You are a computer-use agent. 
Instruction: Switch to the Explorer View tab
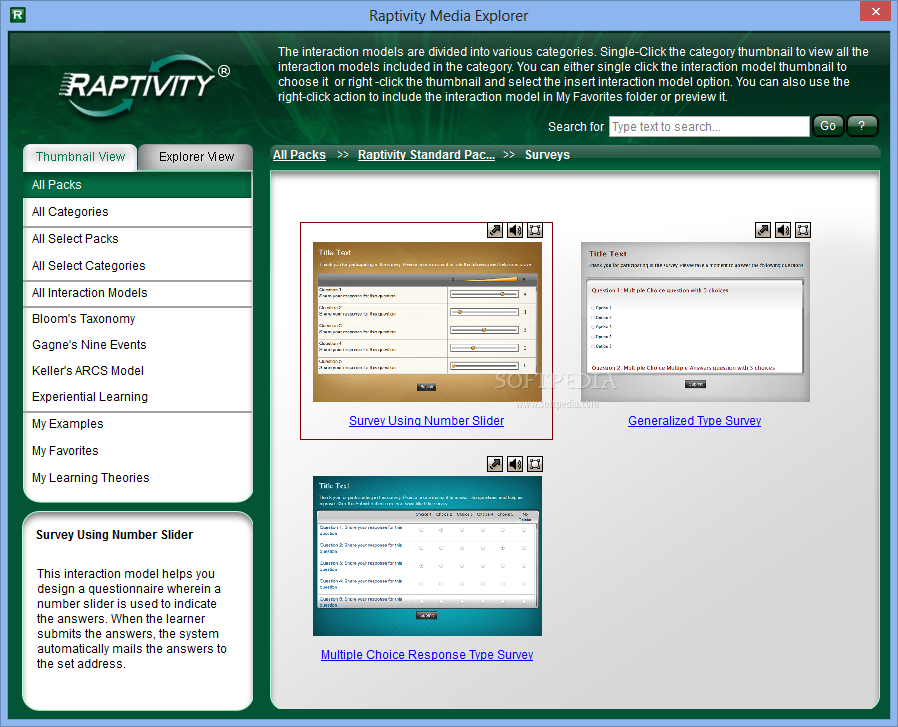click(196, 157)
